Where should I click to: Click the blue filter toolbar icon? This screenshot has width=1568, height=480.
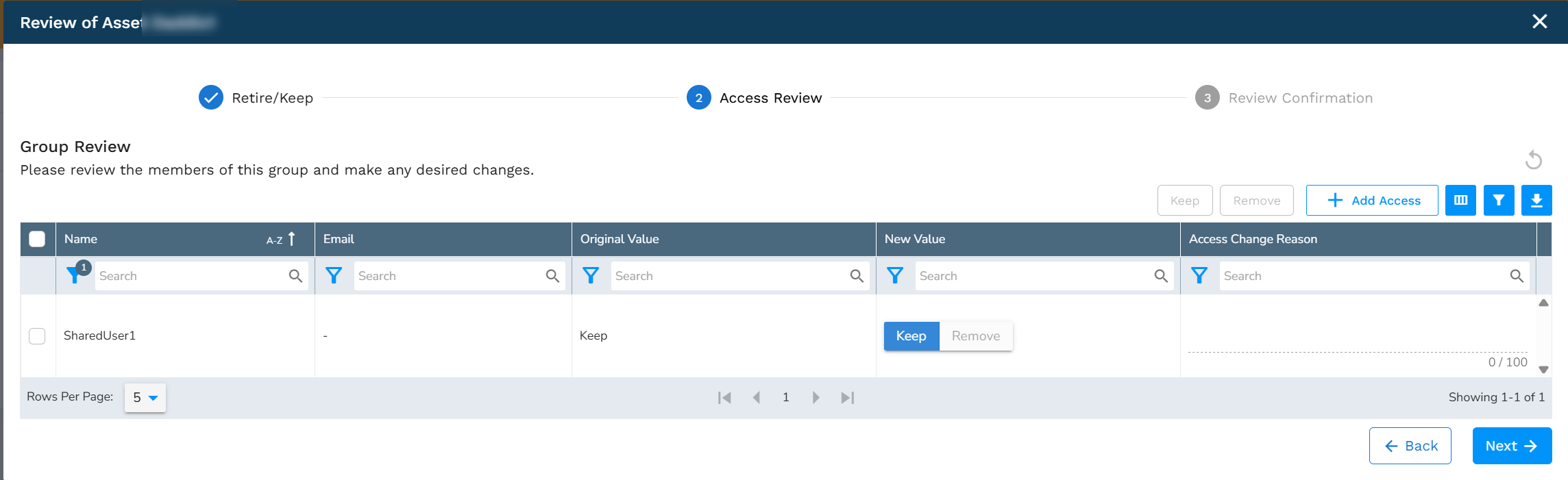pyautogui.click(x=1499, y=201)
